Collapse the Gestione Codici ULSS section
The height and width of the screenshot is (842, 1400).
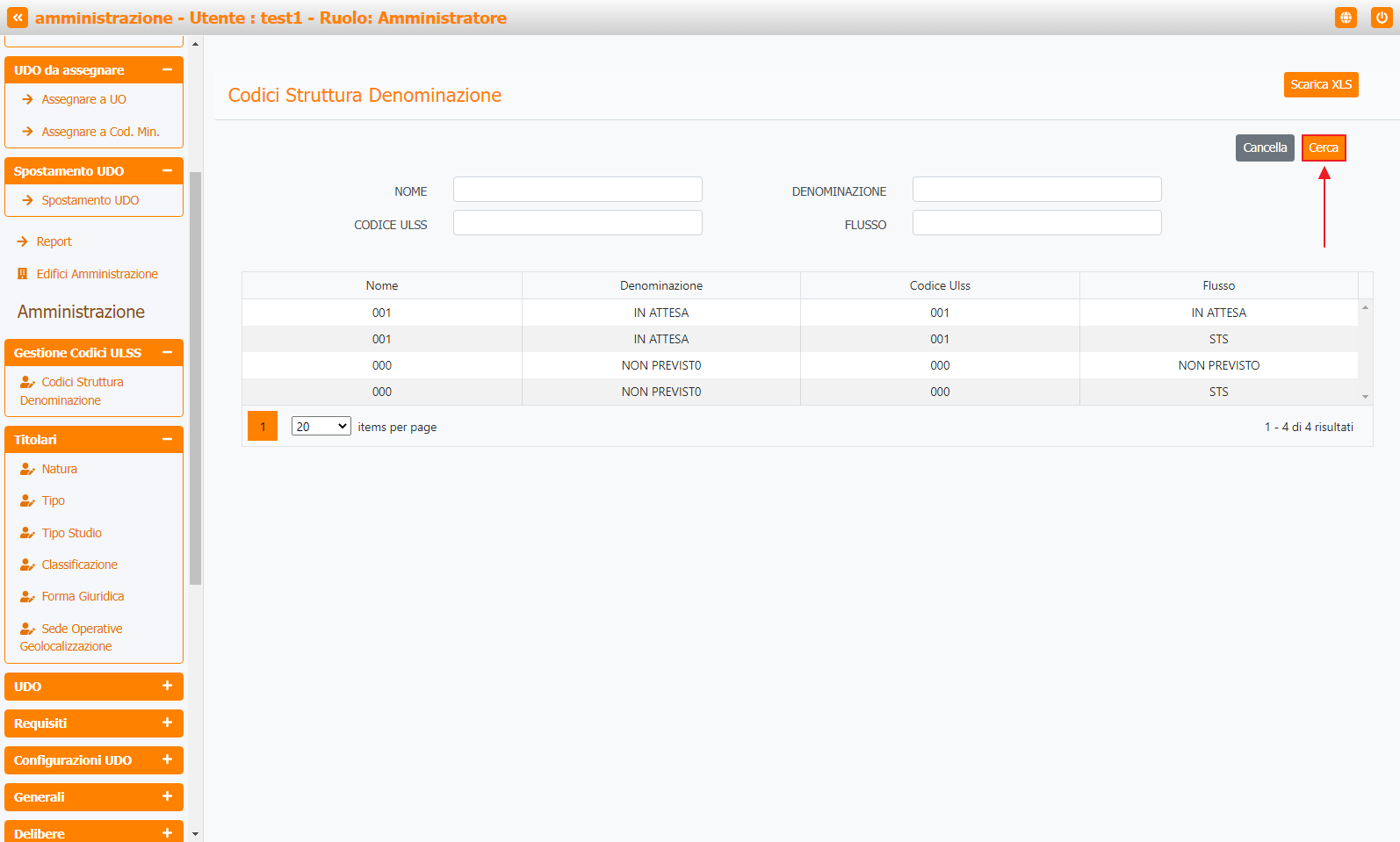[x=167, y=352]
